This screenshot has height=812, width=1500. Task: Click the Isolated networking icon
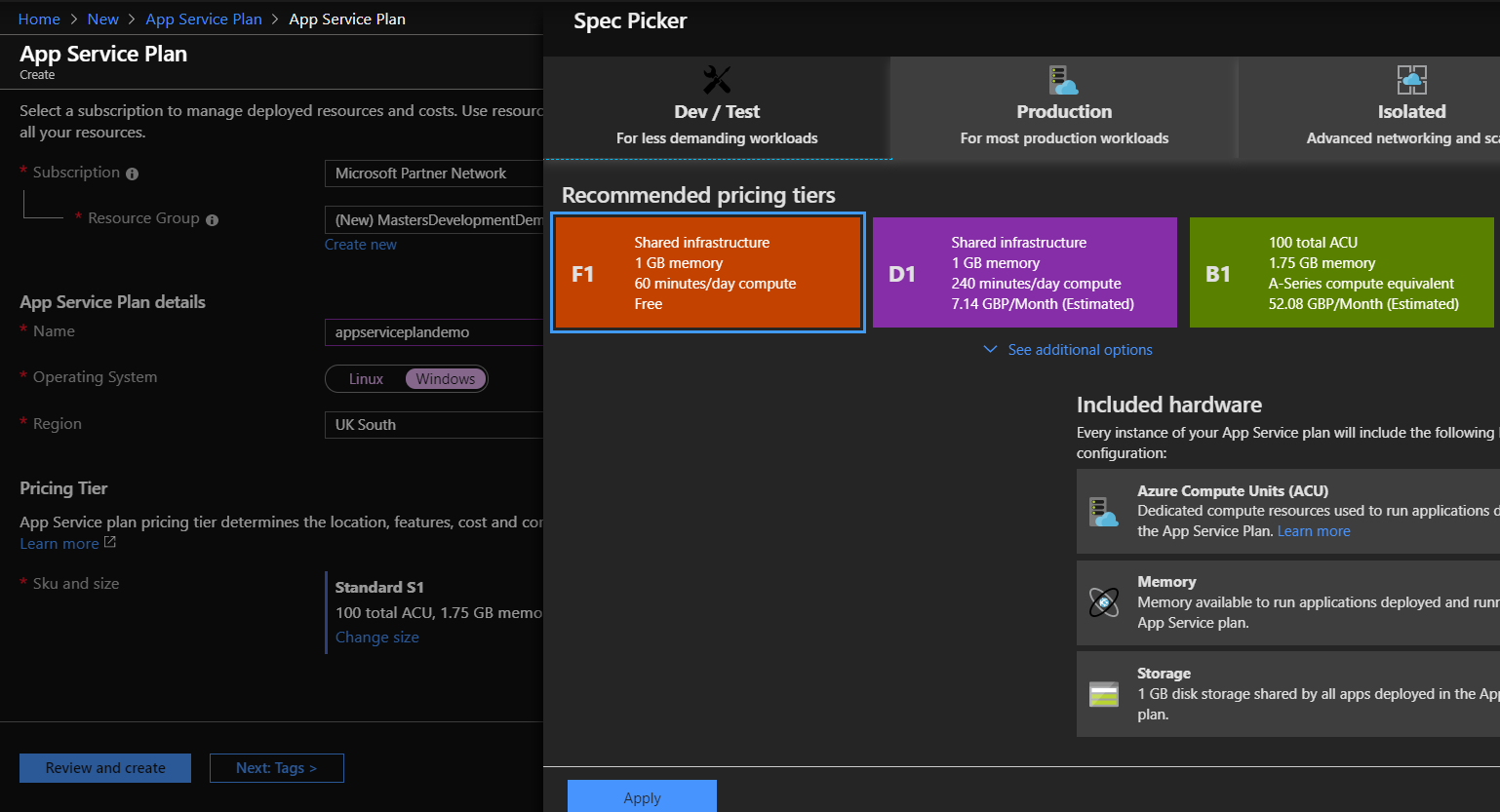1411,78
